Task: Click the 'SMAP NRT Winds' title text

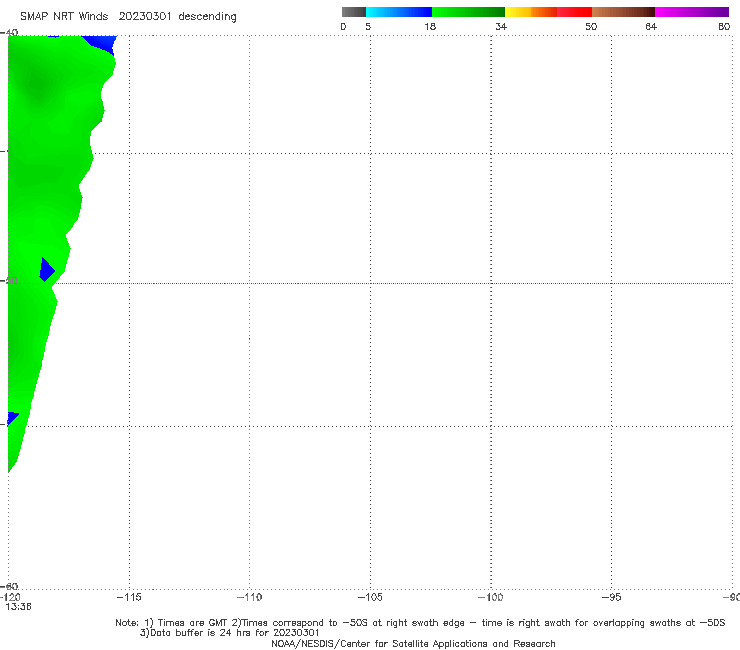Action: (x=64, y=17)
